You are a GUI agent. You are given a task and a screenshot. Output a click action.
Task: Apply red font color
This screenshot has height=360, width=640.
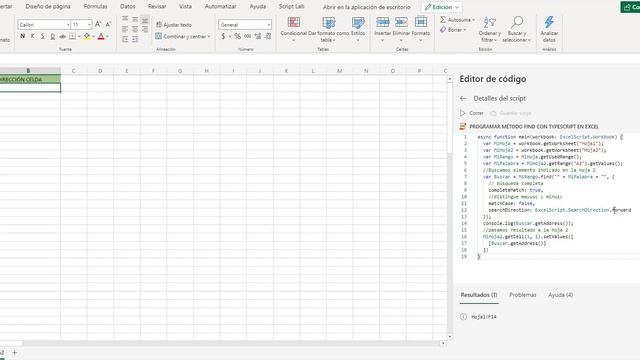point(101,36)
